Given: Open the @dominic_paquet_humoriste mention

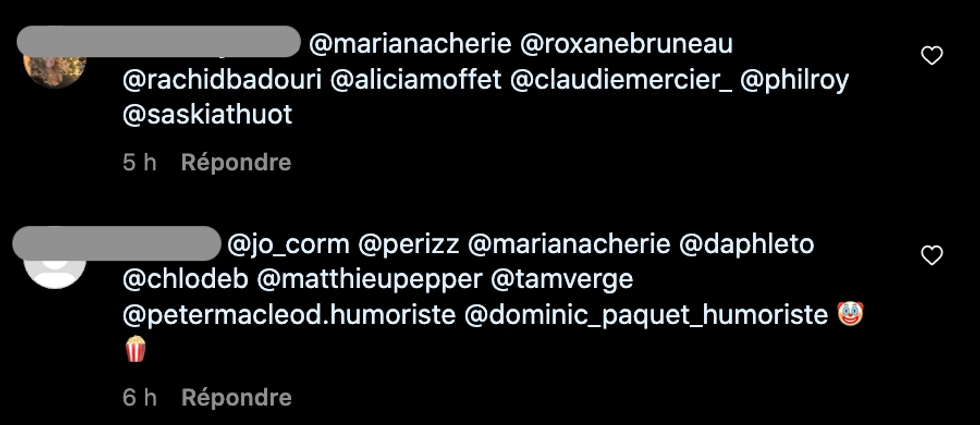Looking at the screenshot, I should pos(648,315).
